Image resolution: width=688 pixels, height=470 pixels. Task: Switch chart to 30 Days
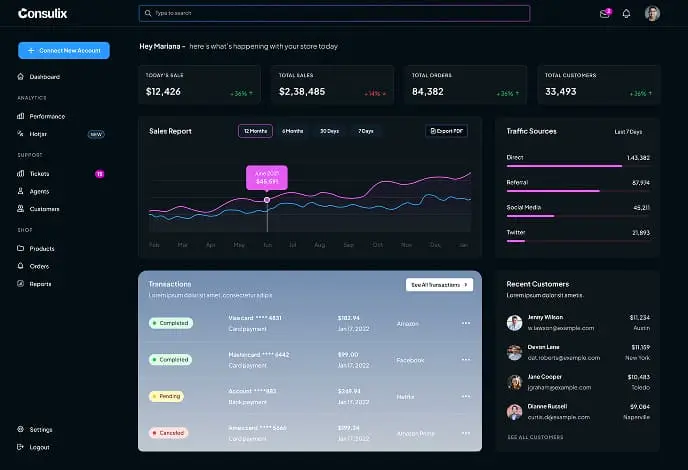[329, 131]
